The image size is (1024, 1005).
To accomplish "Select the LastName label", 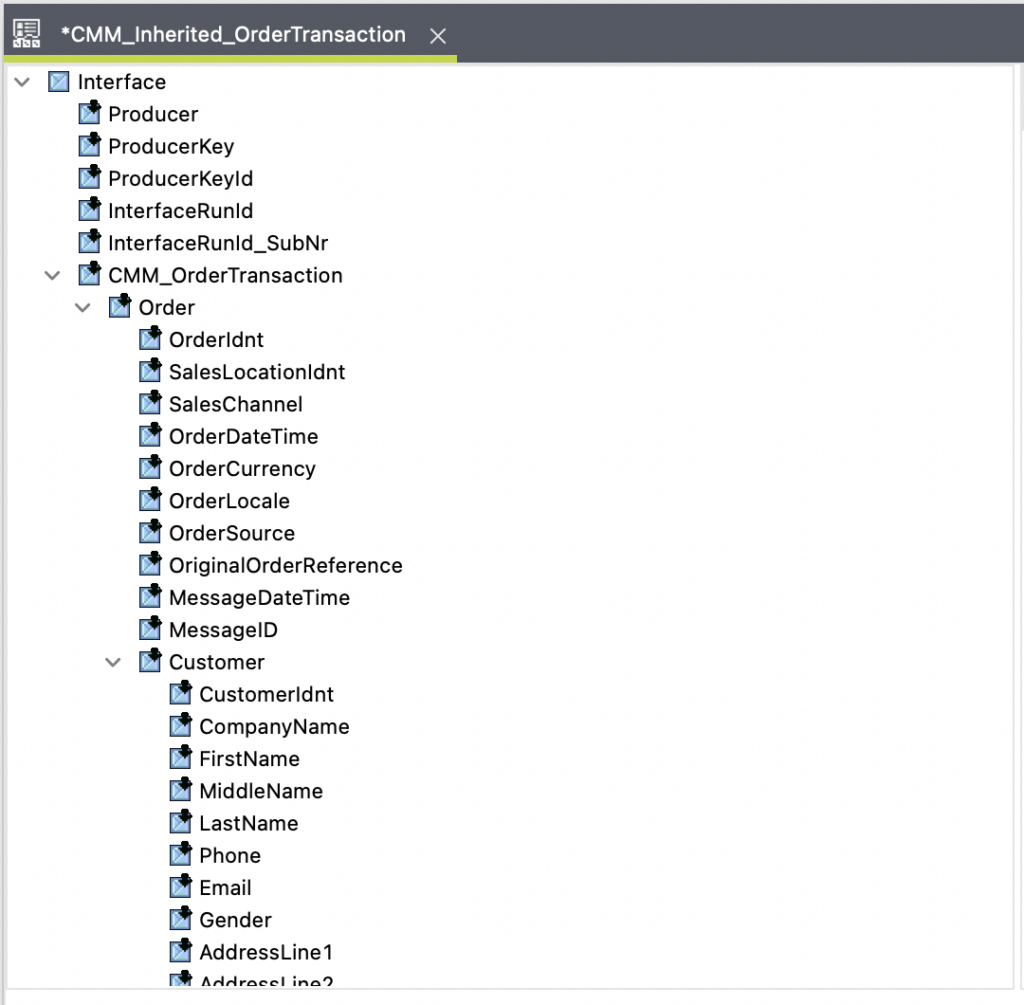I will coord(249,823).
